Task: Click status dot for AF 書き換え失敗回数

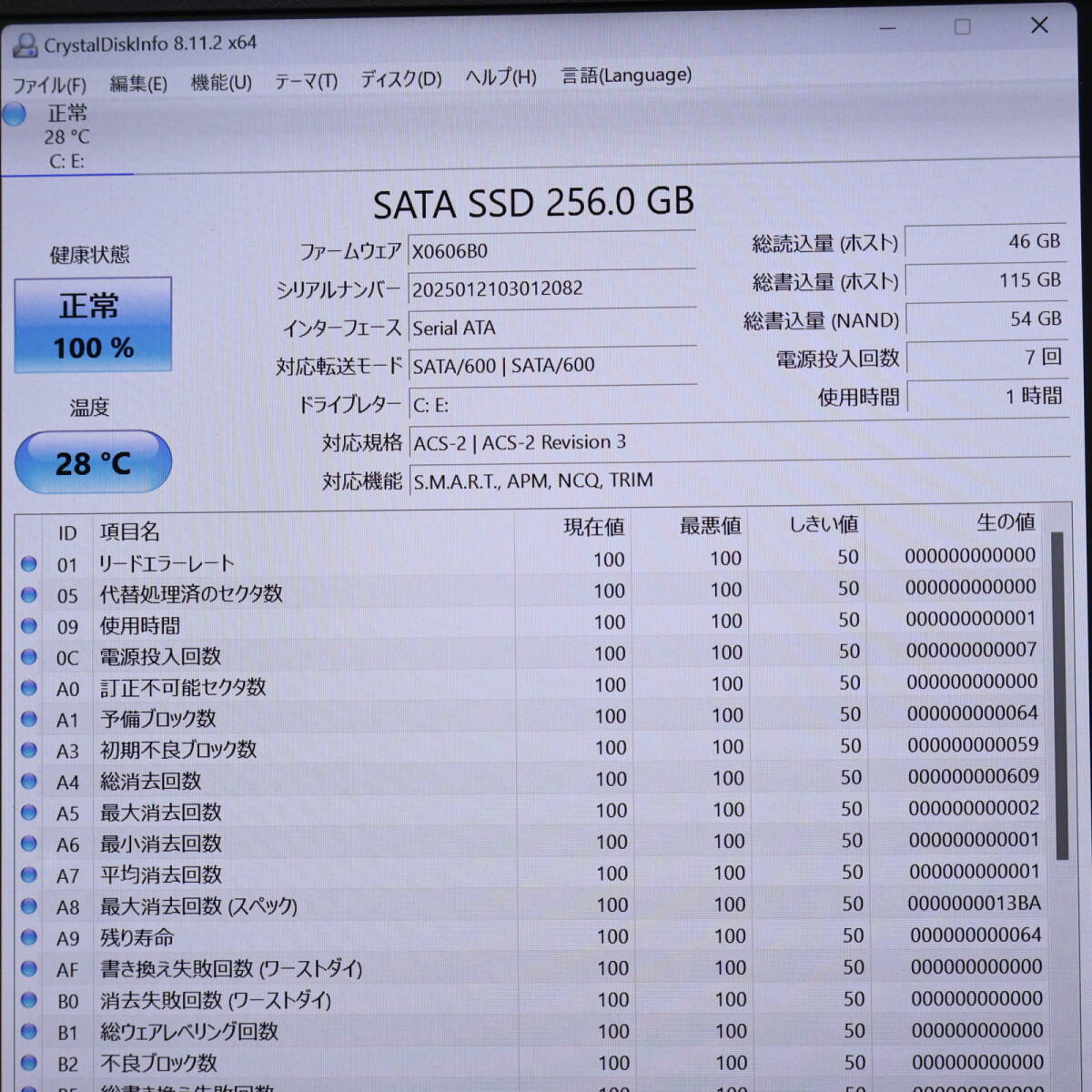Action: [29, 969]
